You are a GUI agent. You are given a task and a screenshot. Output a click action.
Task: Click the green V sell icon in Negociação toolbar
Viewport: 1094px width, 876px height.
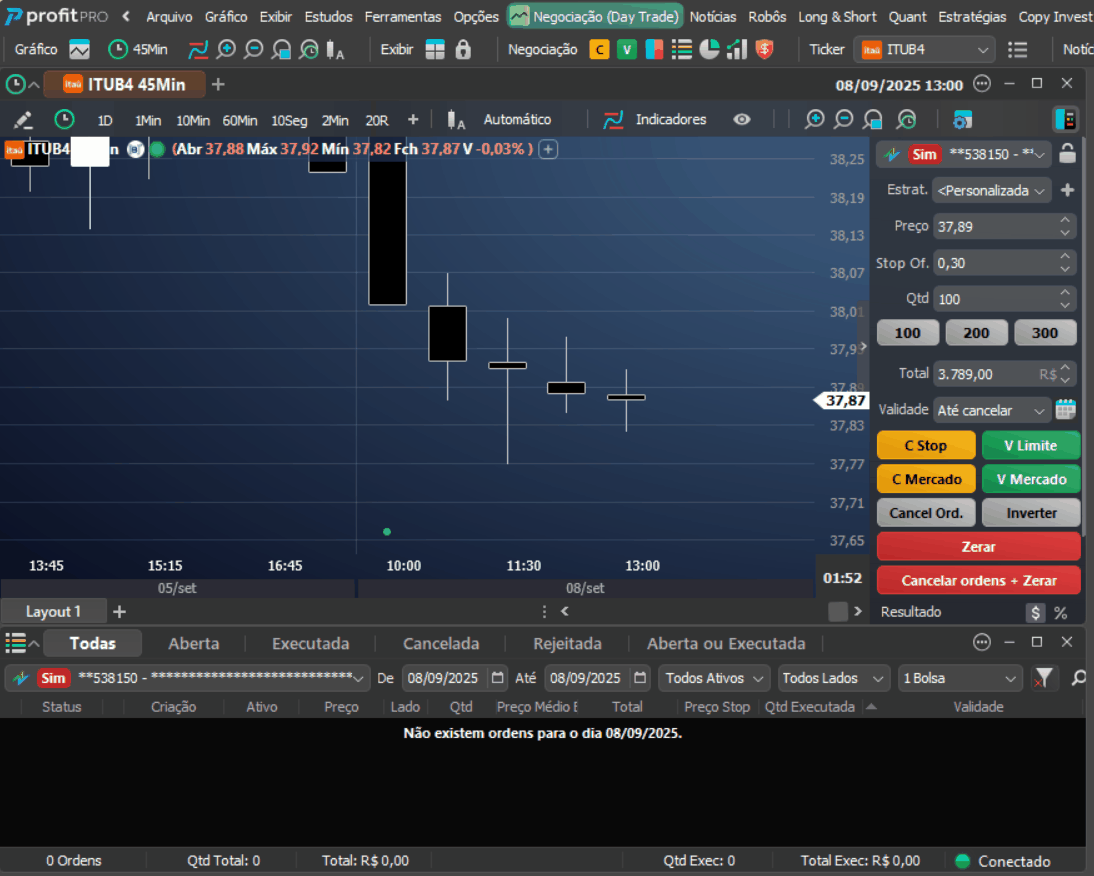pos(627,50)
